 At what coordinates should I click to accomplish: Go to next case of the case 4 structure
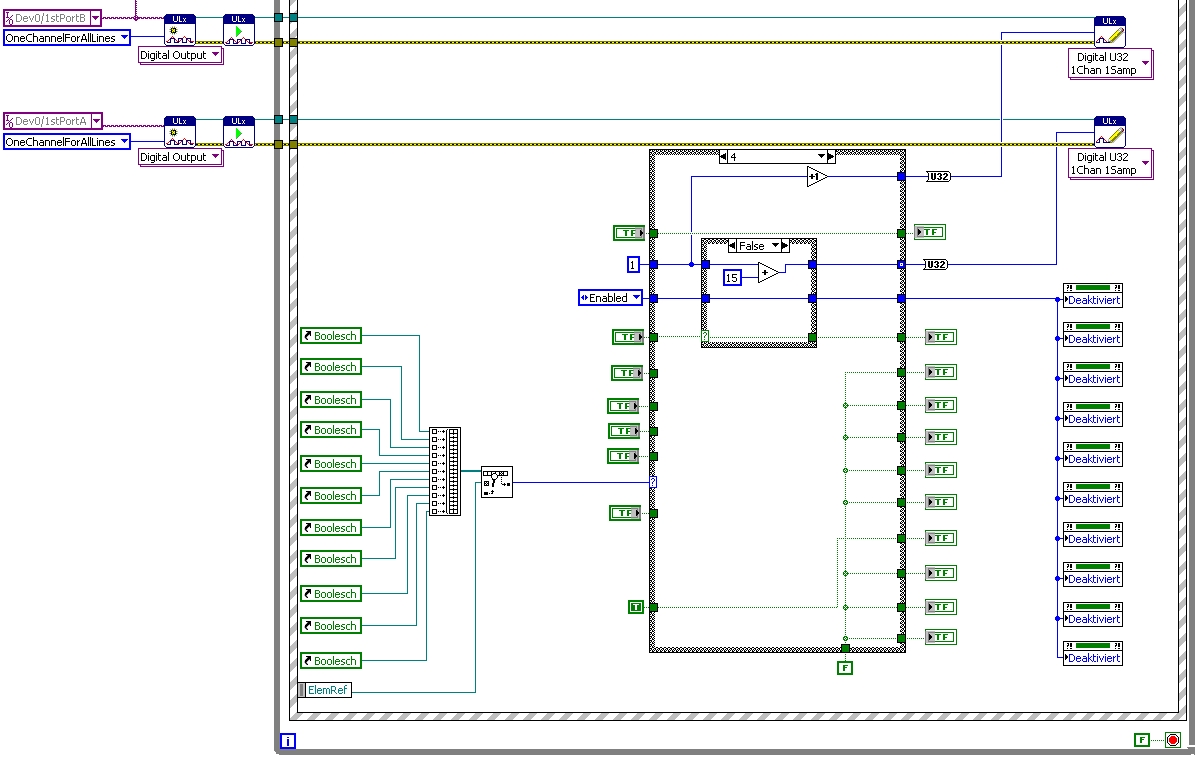831,157
